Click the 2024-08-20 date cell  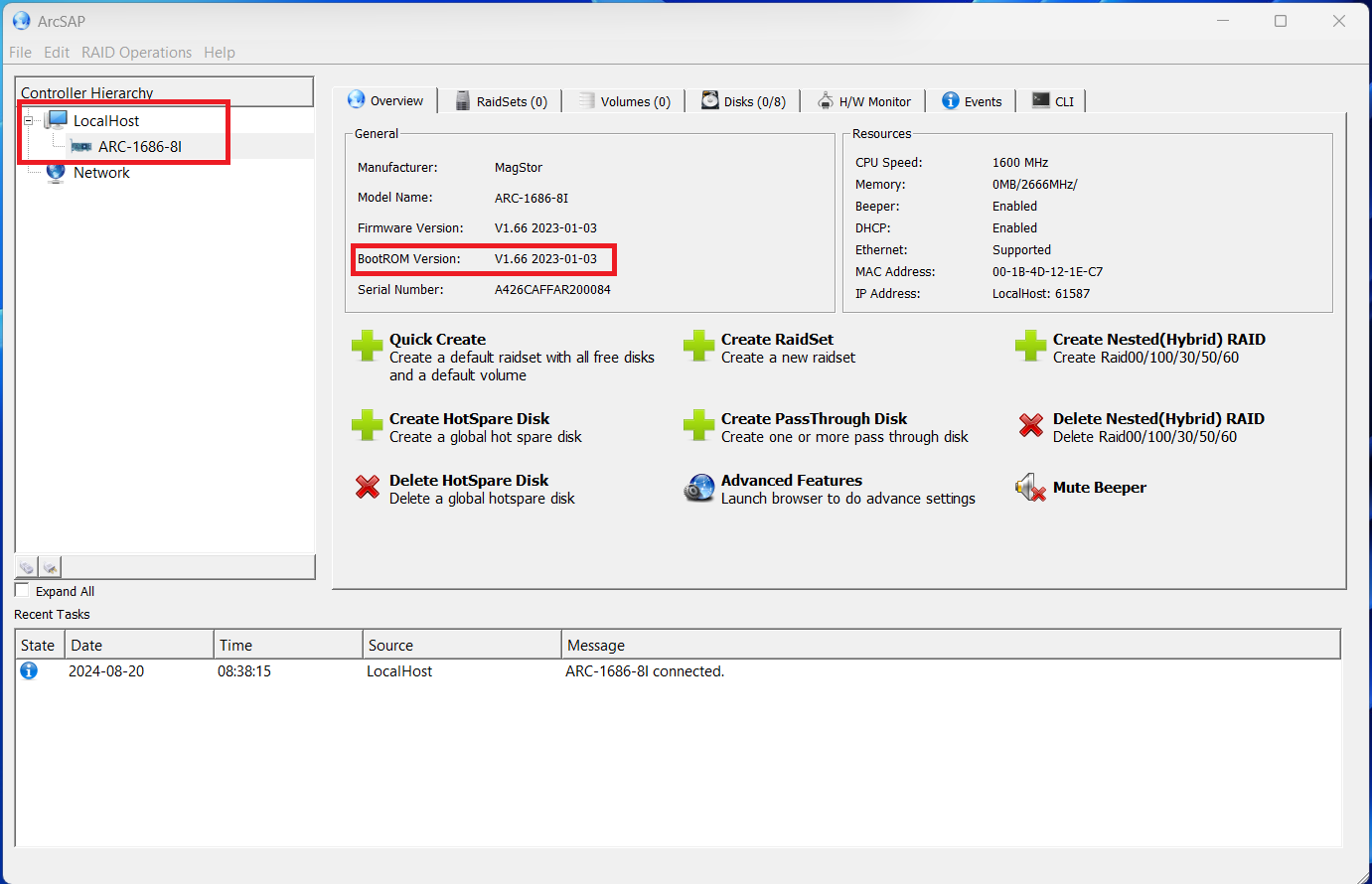106,671
